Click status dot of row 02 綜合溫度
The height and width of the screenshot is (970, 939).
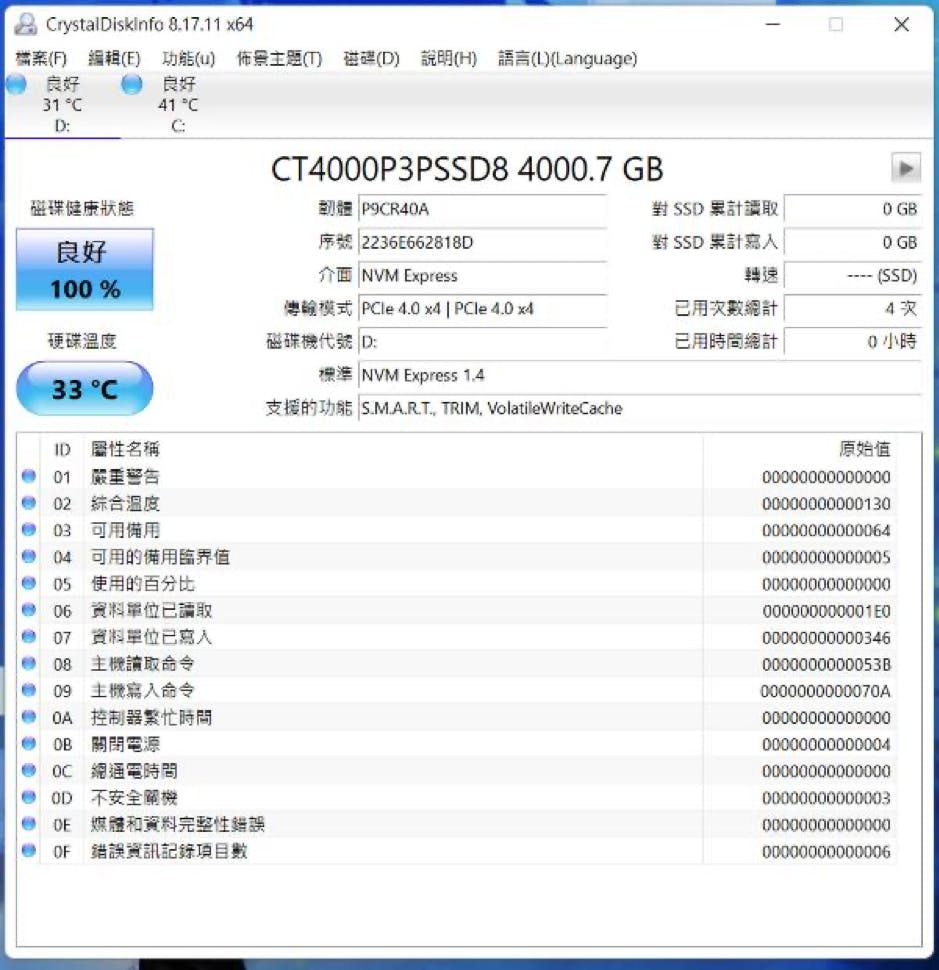[28, 502]
